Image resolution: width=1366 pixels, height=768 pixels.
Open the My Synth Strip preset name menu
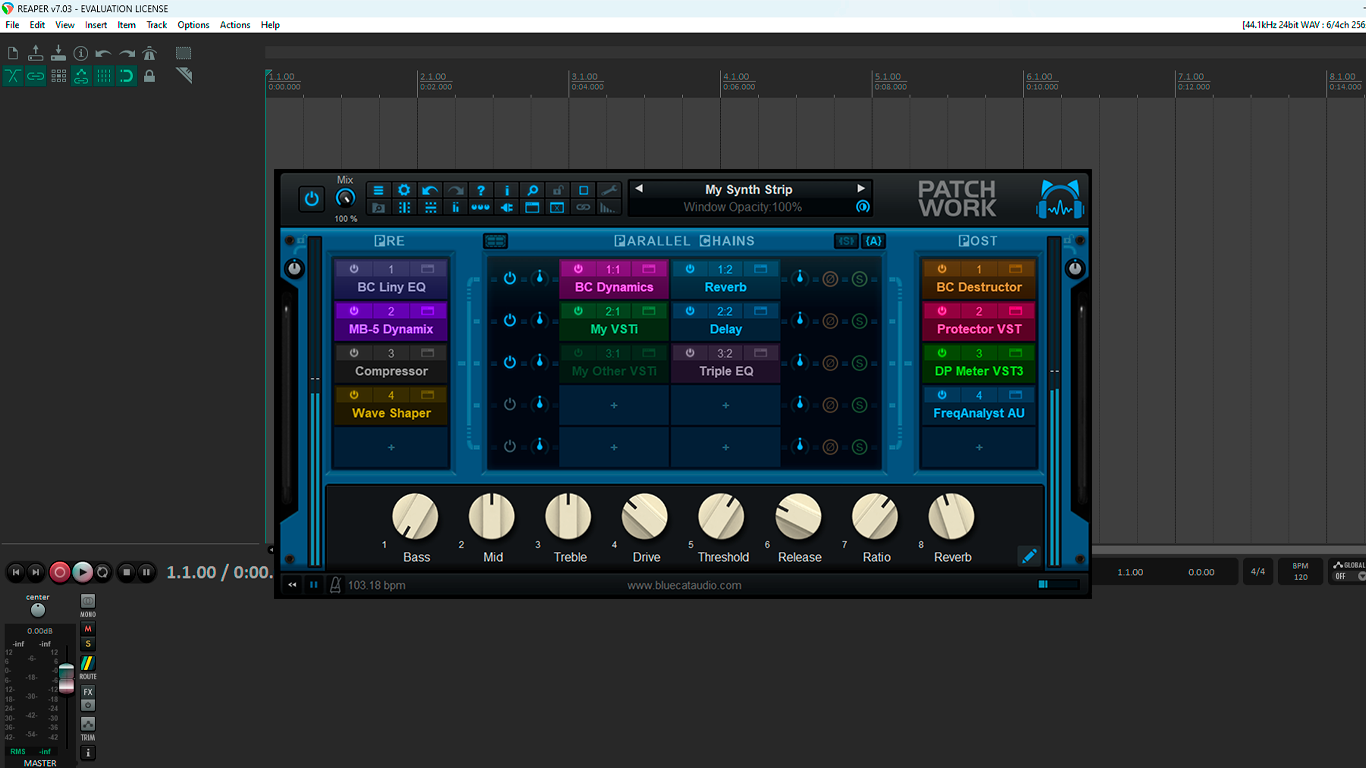coord(749,189)
